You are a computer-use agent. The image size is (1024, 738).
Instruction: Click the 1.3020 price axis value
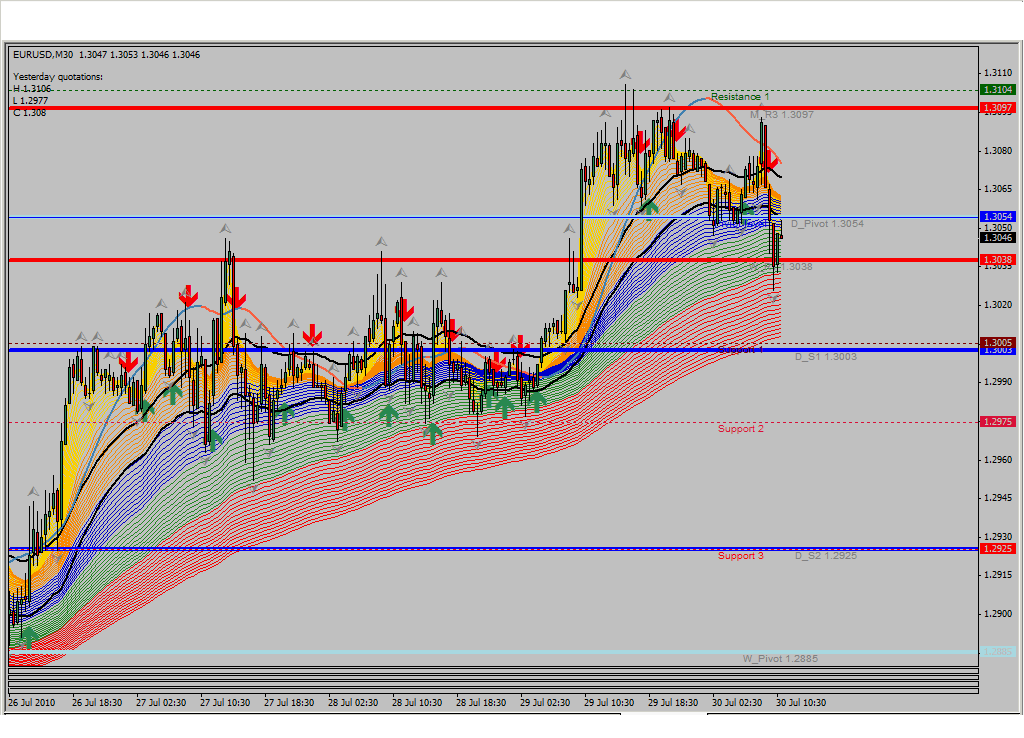[x=998, y=304]
